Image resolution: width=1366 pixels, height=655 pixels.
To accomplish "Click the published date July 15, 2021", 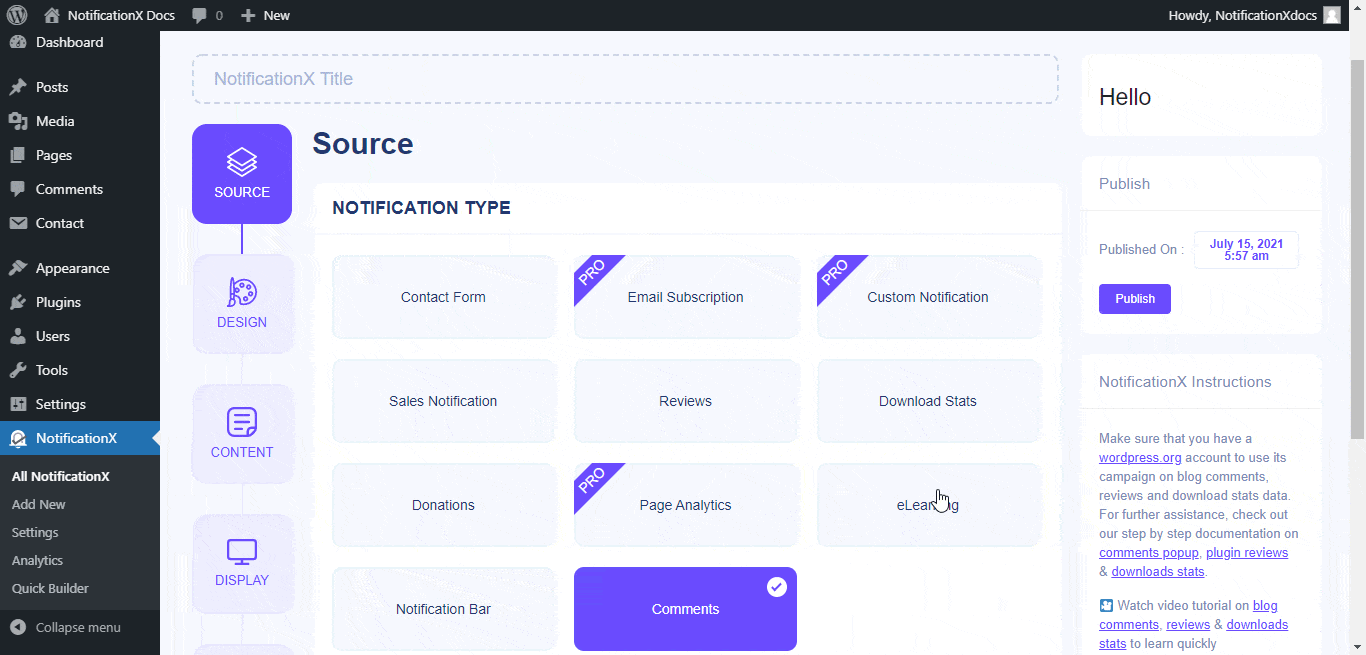I will point(1246,250).
